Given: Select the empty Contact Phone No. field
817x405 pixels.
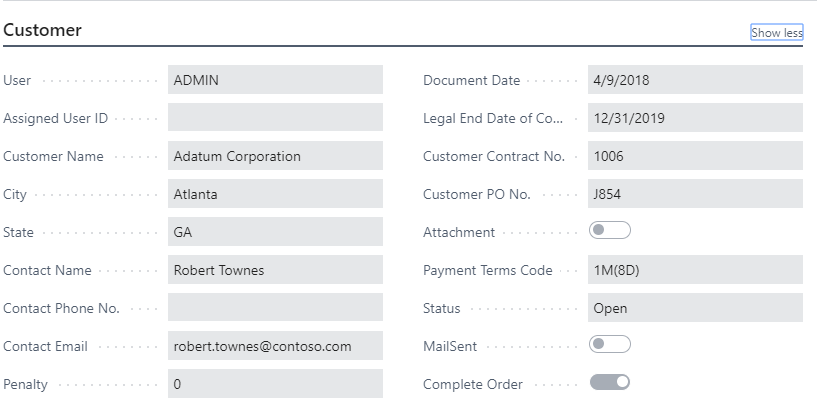Looking at the screenshot, I should [x=275, y=308].
